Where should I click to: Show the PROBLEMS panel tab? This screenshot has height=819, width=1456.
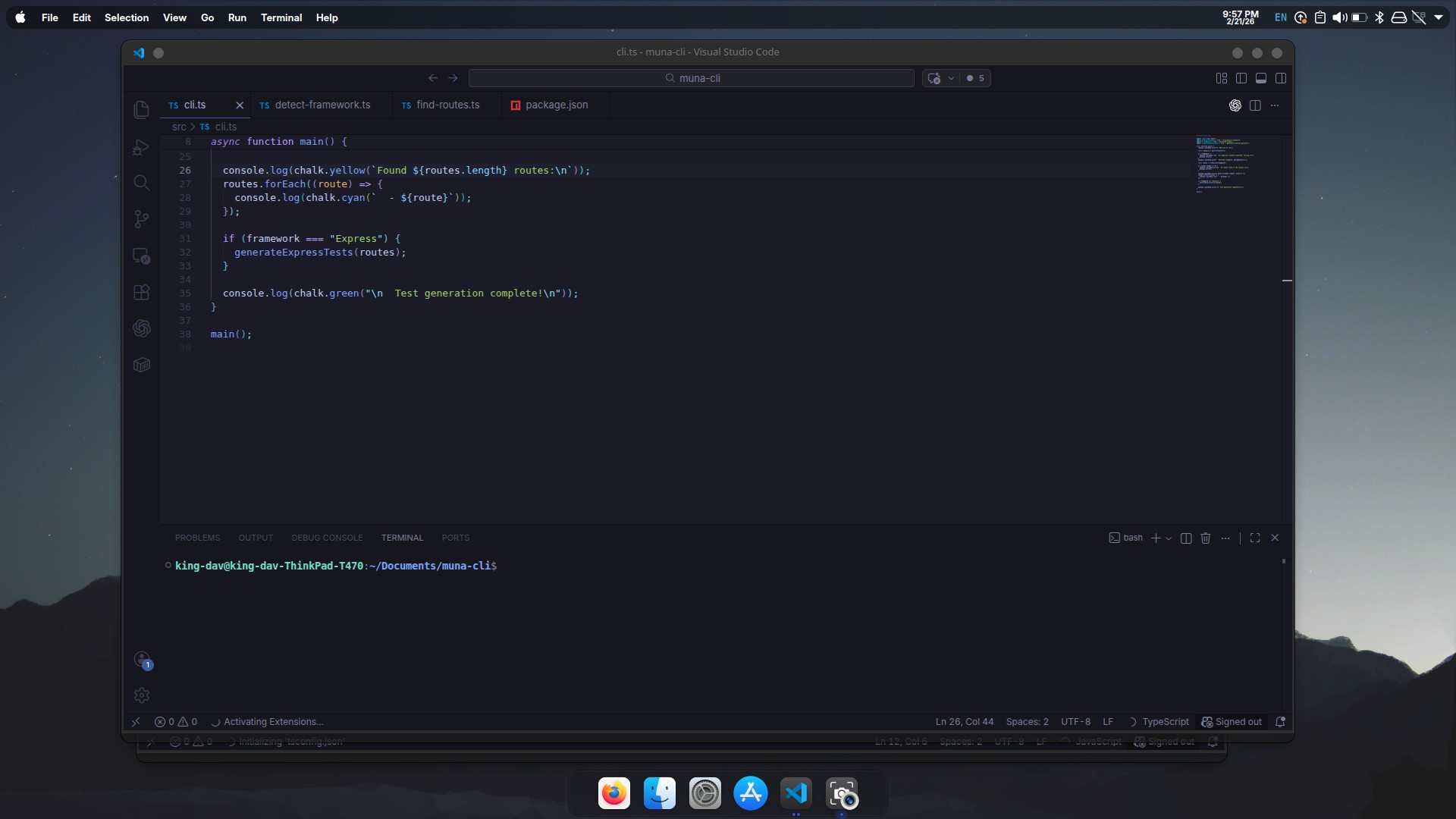click(x=197, y=538)
